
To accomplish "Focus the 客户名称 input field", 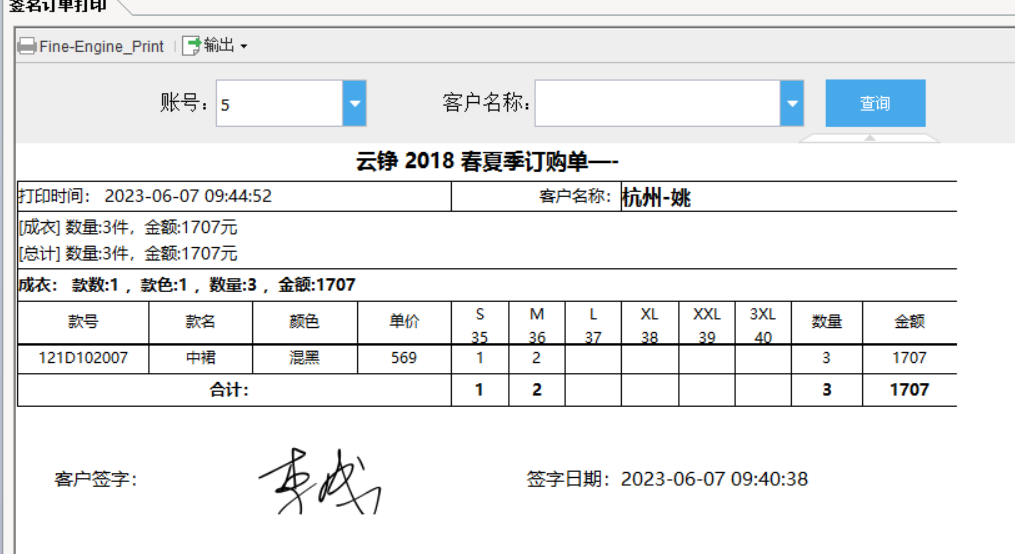I will (657, 104).
